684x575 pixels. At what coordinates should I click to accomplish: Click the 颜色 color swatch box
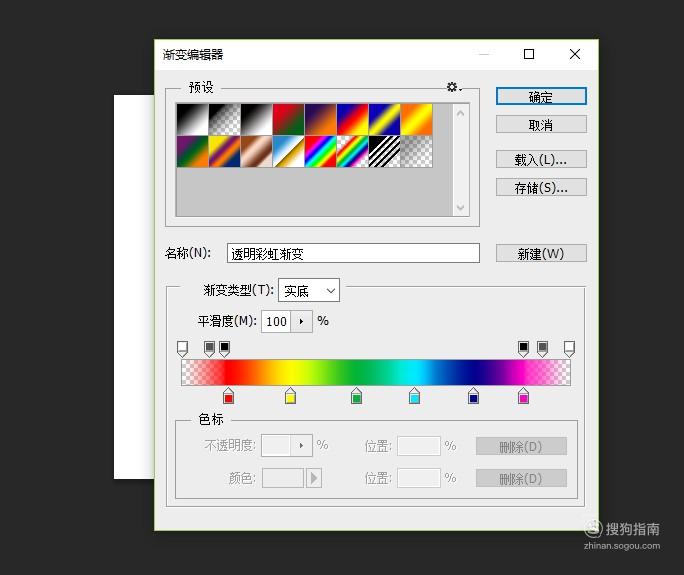pyautogui.click(x=283, y=478)
